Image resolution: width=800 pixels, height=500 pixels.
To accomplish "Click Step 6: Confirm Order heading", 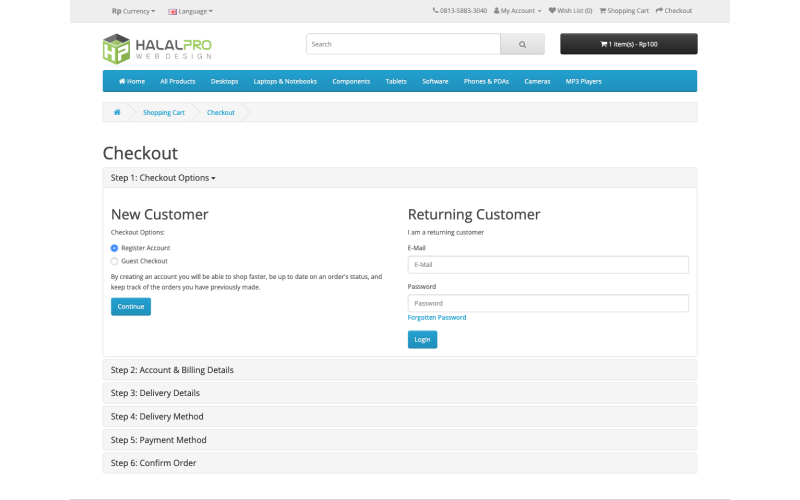I will click(x=154, y=463).
